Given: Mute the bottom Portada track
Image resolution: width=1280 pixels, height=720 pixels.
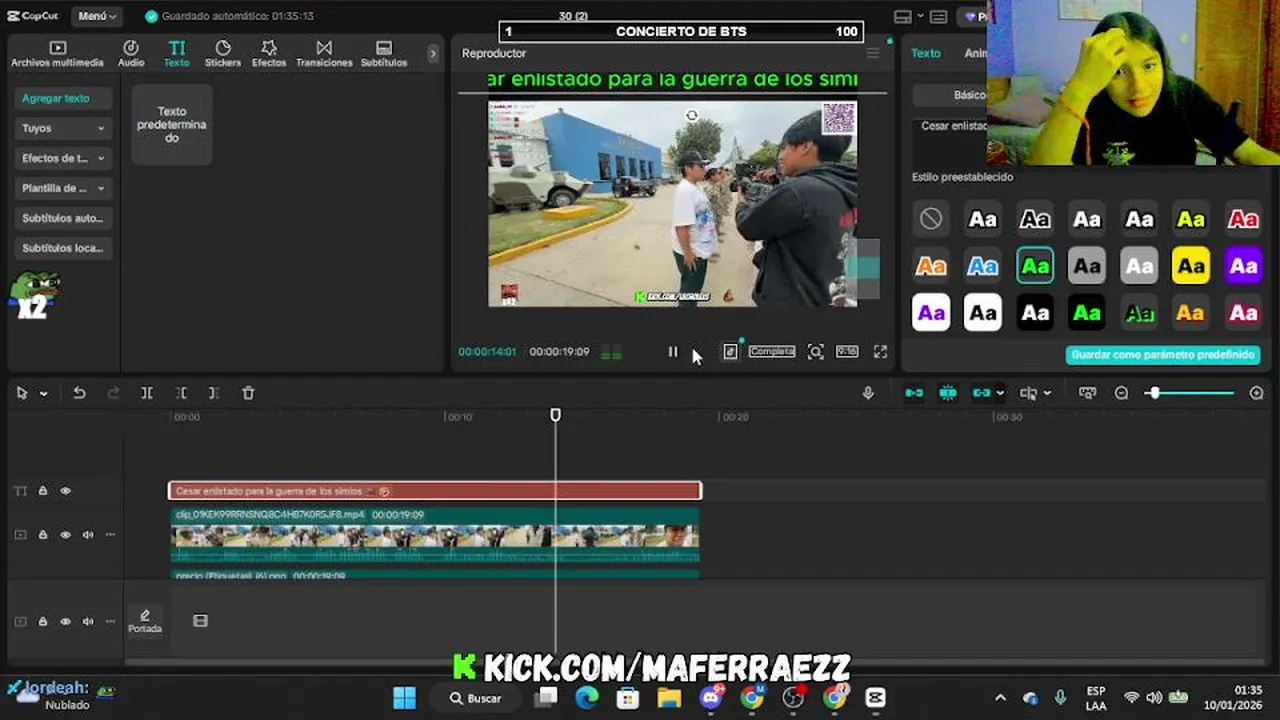Looking at the screenshot, I should (x=88, y=621).
